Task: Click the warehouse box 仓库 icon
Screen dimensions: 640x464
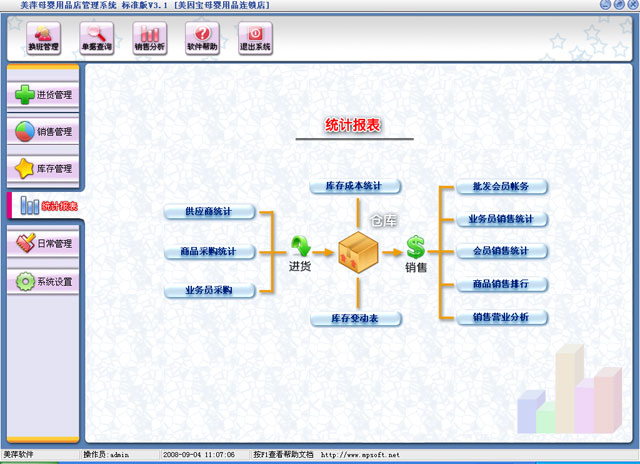Action: pos(358,252)
